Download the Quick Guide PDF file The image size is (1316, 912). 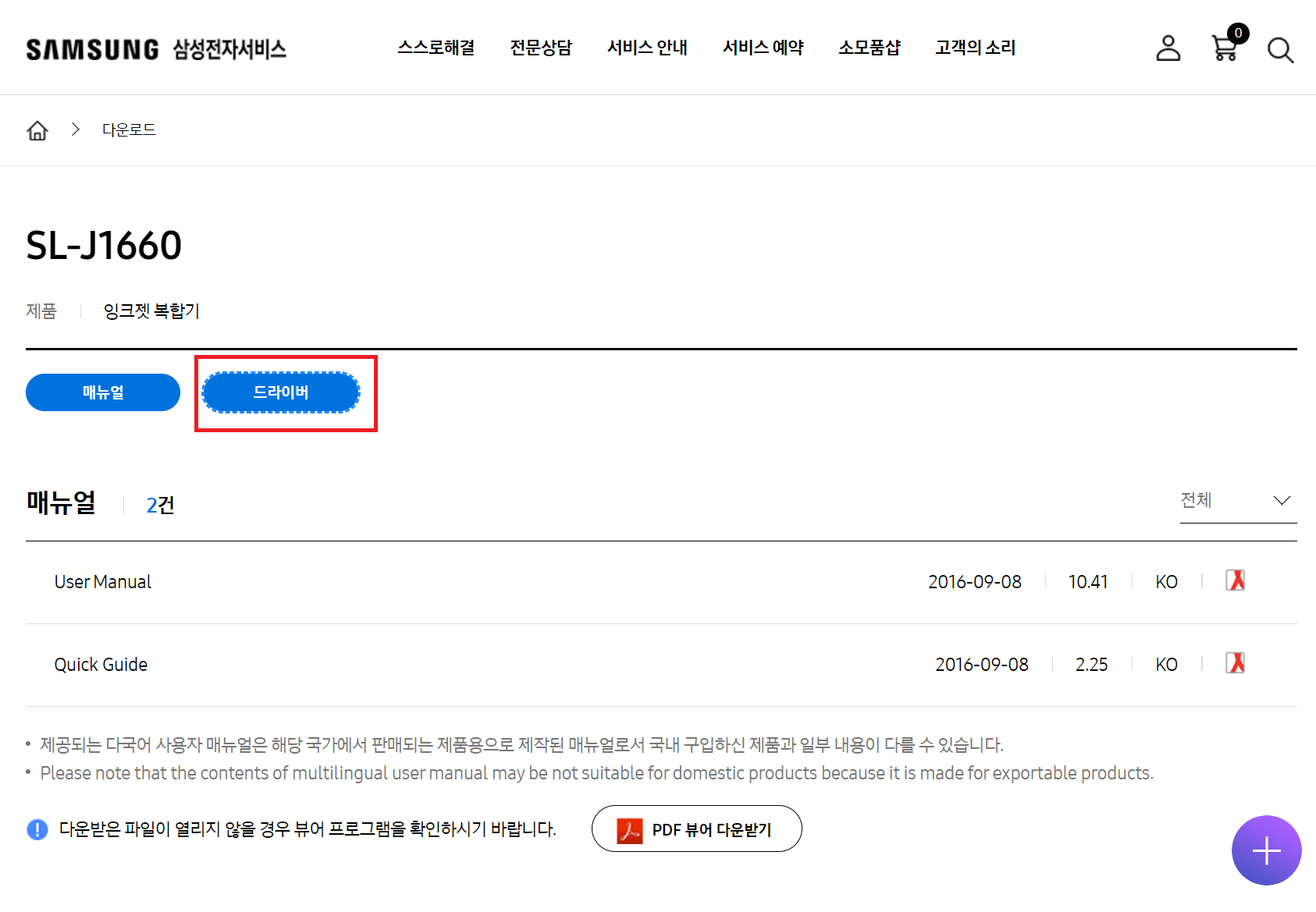(x=1236, y=664)
